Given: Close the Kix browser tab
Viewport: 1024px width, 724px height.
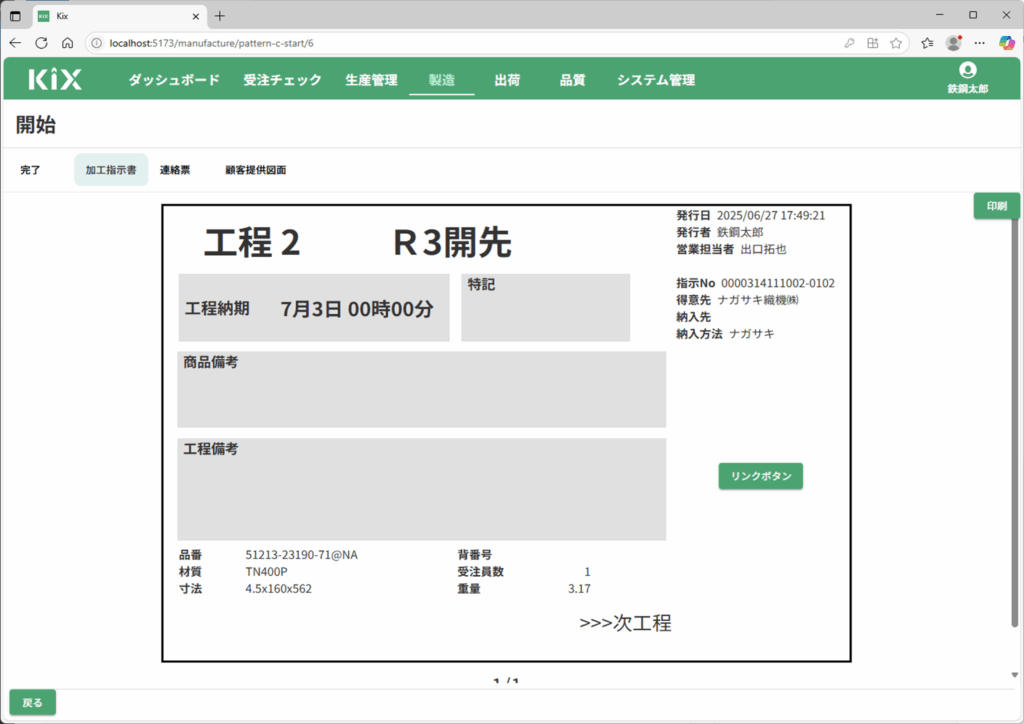Looking at the screenshot, I should point(195,16).
